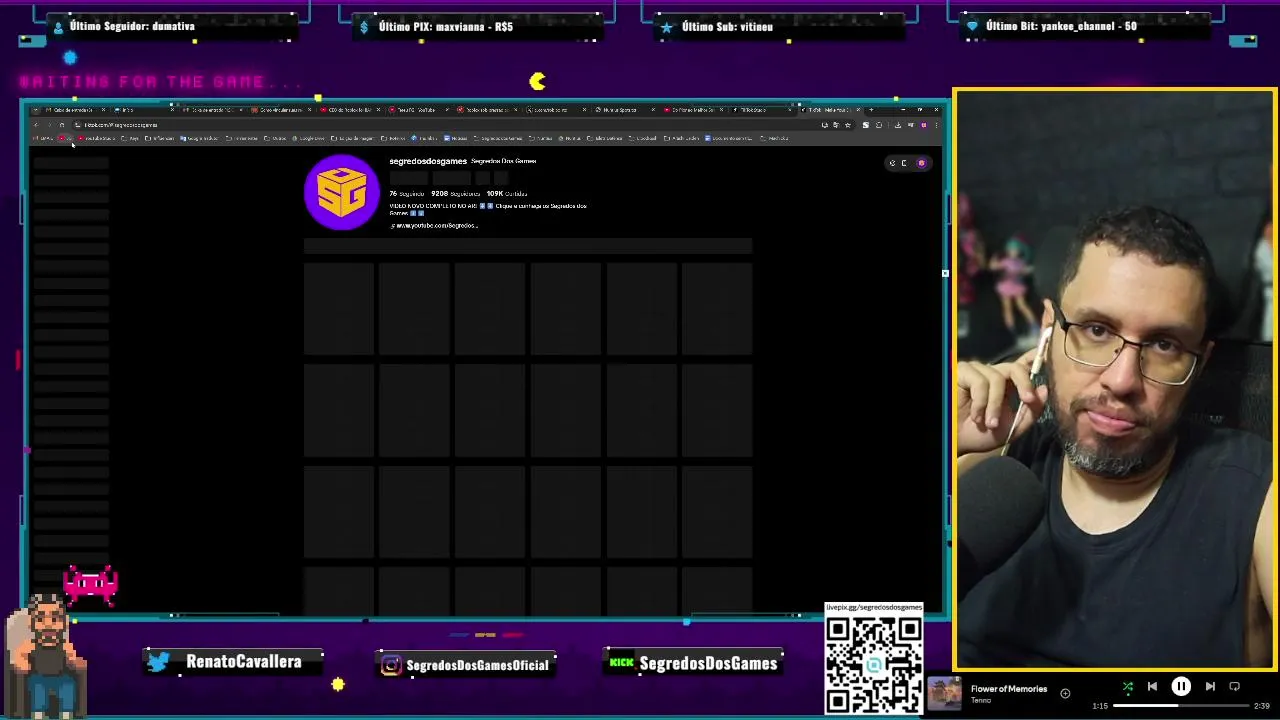Click the song title Flower of Memories
1280x720 pixels.
coord(1008,688)
